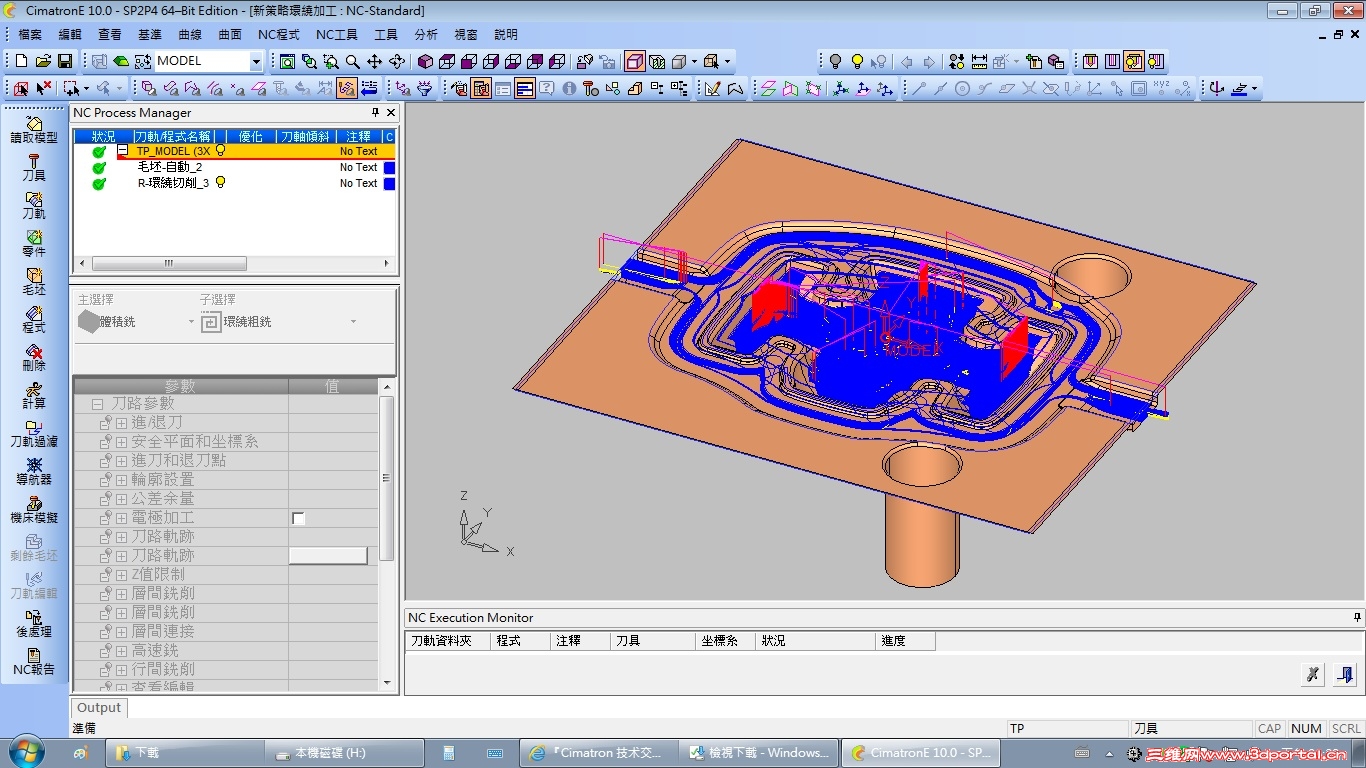
Task: Click the 優化 column header
Action: (250, 136)
